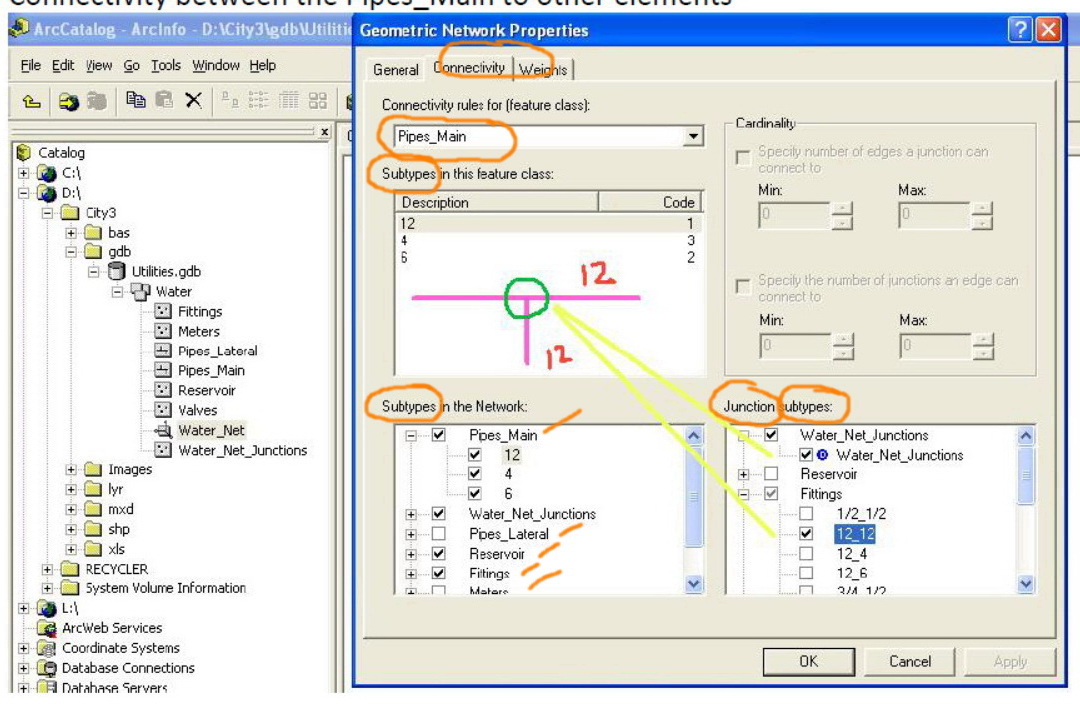The width and height of the screenshot is (1080, 712).
Task: Uncheck Pipes_Main in Subtypes in the Network
Action: pos(438,435)
